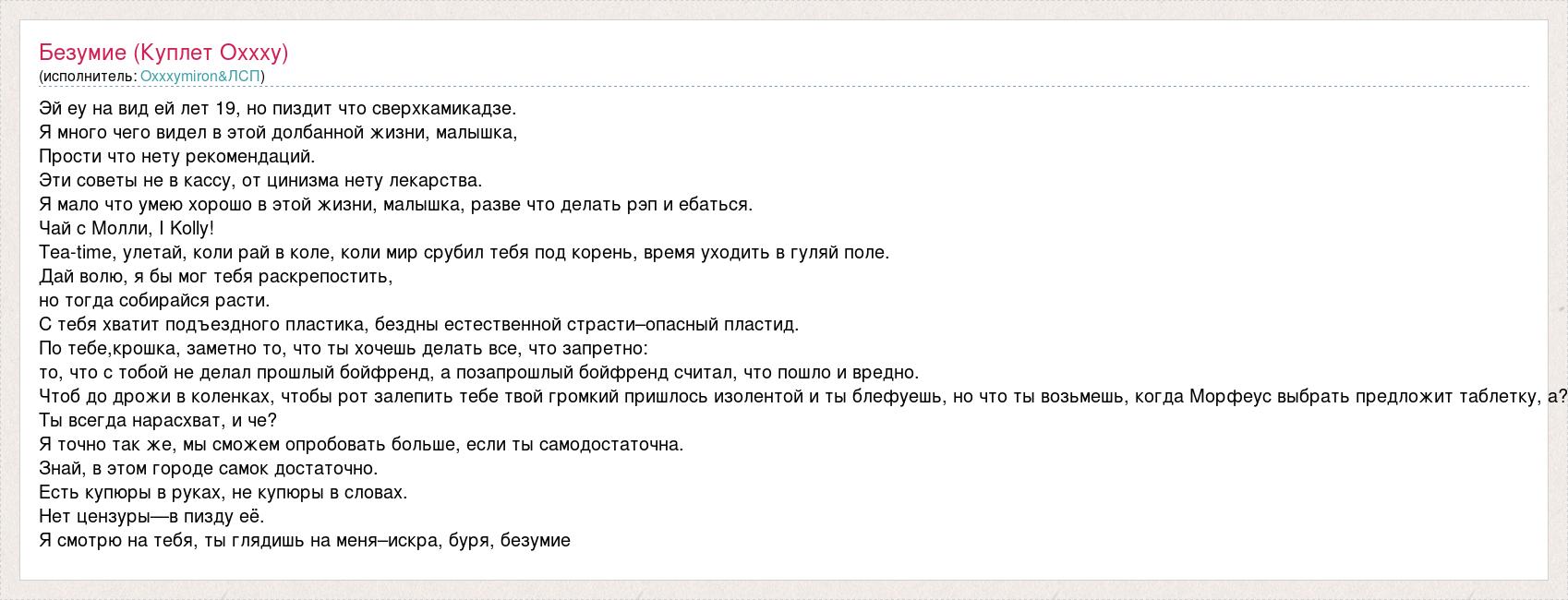The height and width of the screenshot is (600, 1568).
Task: Click the line "Знай, в этом городе самок достаточно."
Action: tap(209, 468)
